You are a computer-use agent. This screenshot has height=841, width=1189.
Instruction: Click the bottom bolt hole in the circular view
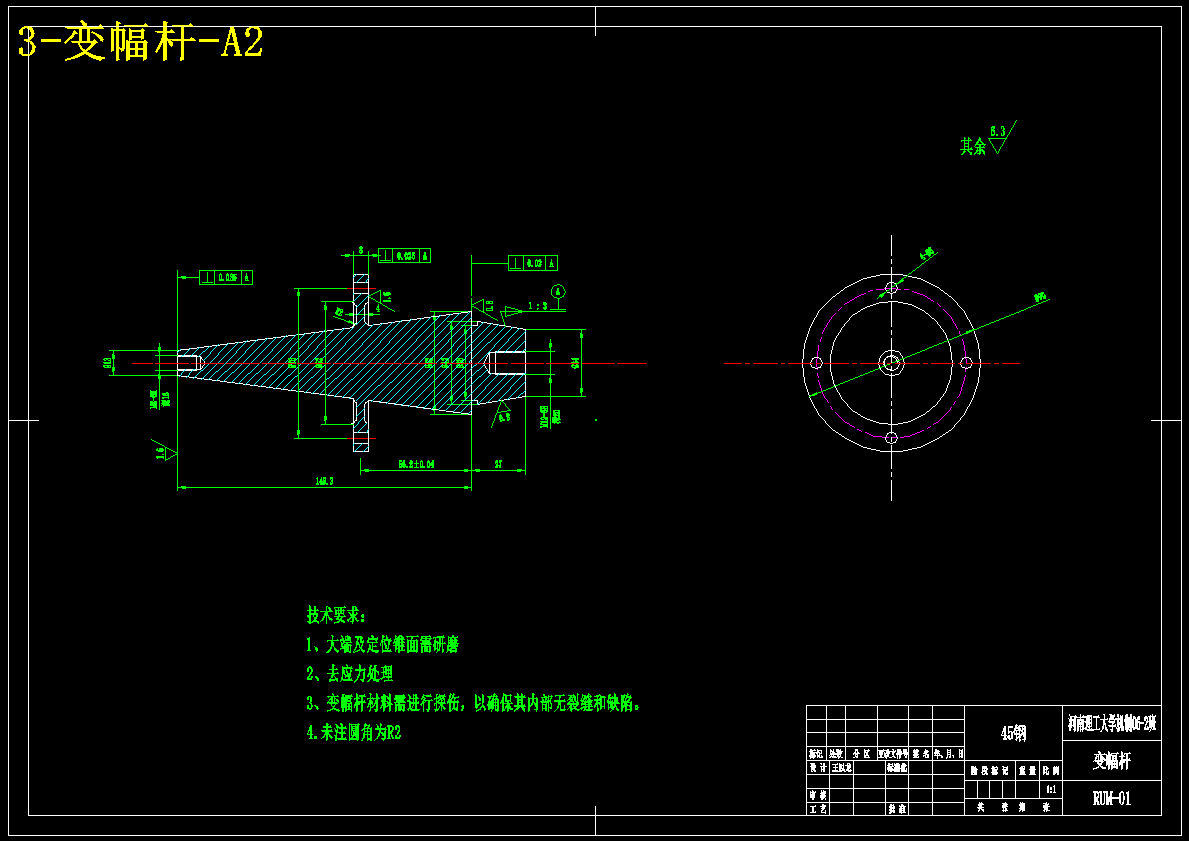tap(892, 438)
